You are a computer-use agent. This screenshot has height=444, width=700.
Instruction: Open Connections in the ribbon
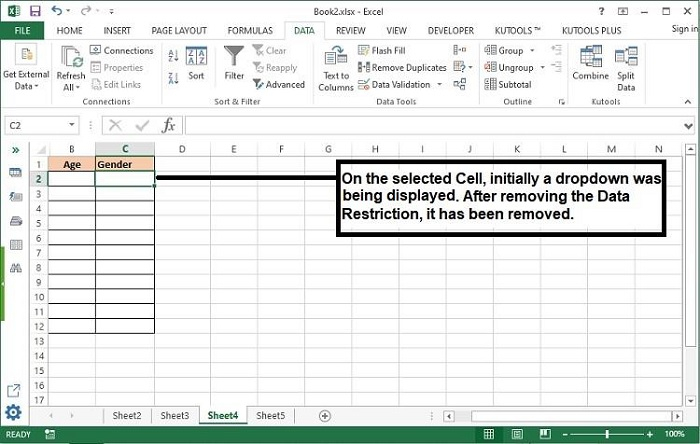tap(121, 50)
